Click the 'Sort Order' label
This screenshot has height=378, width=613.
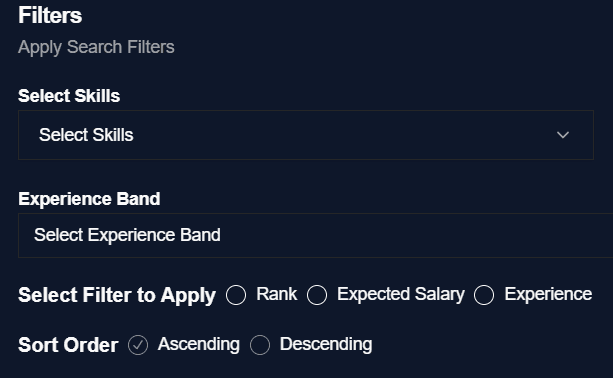coord(68,345)
